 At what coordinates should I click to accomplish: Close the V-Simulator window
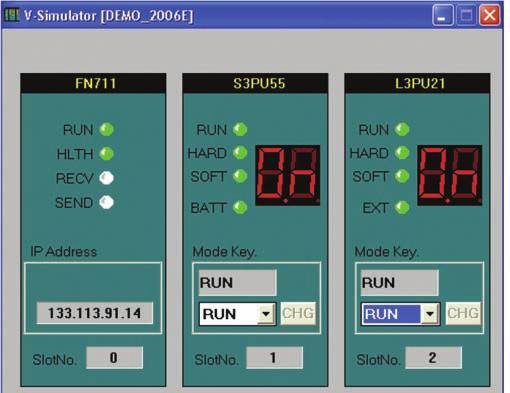489,15
